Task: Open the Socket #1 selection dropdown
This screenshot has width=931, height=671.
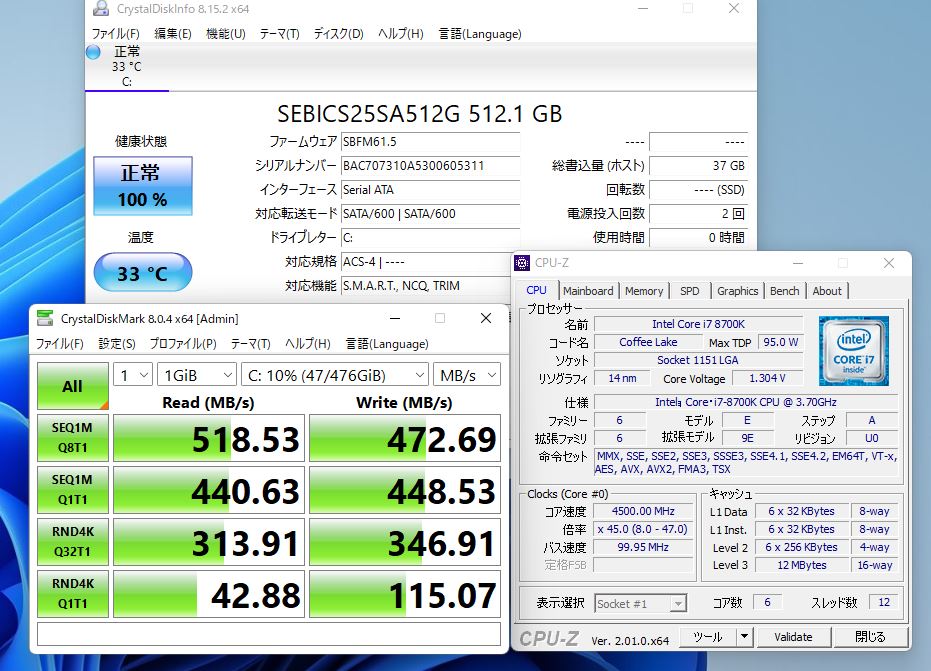Action: [641, 604]
